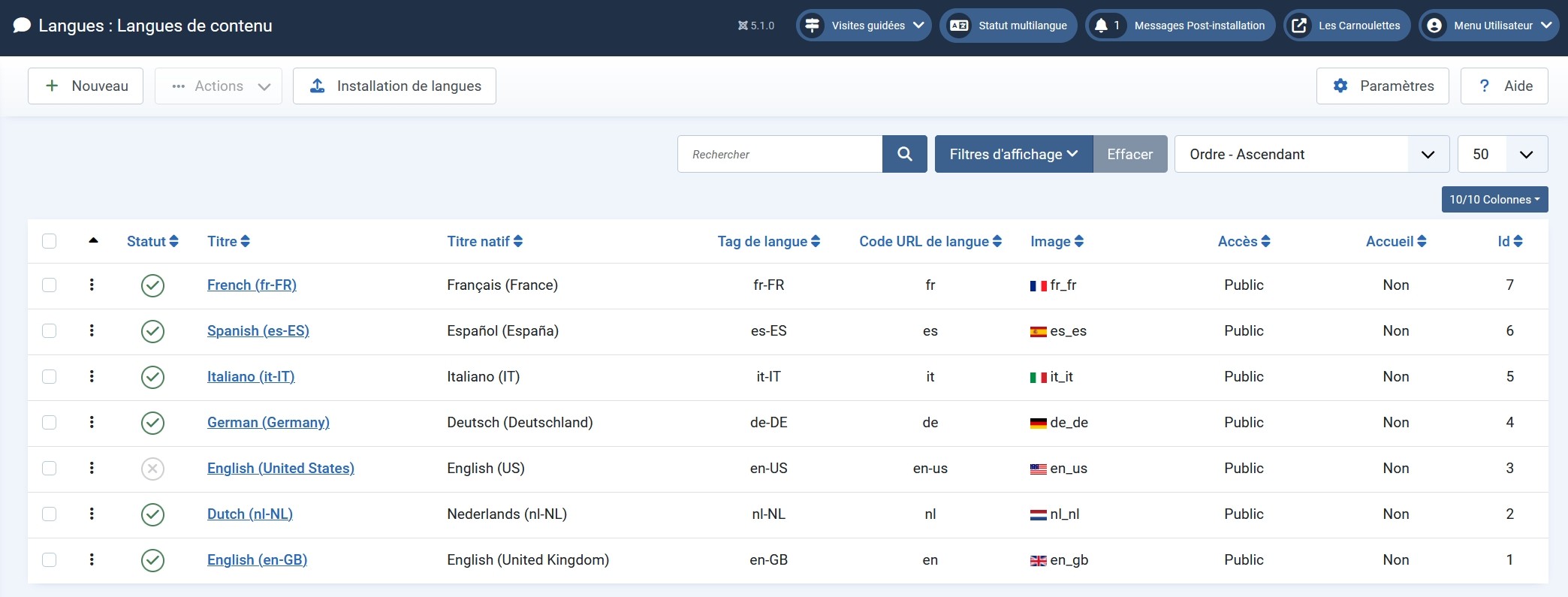Open the French (fr-FR) language link
This screenshot has width=1568, height=597.
(252, 285)
